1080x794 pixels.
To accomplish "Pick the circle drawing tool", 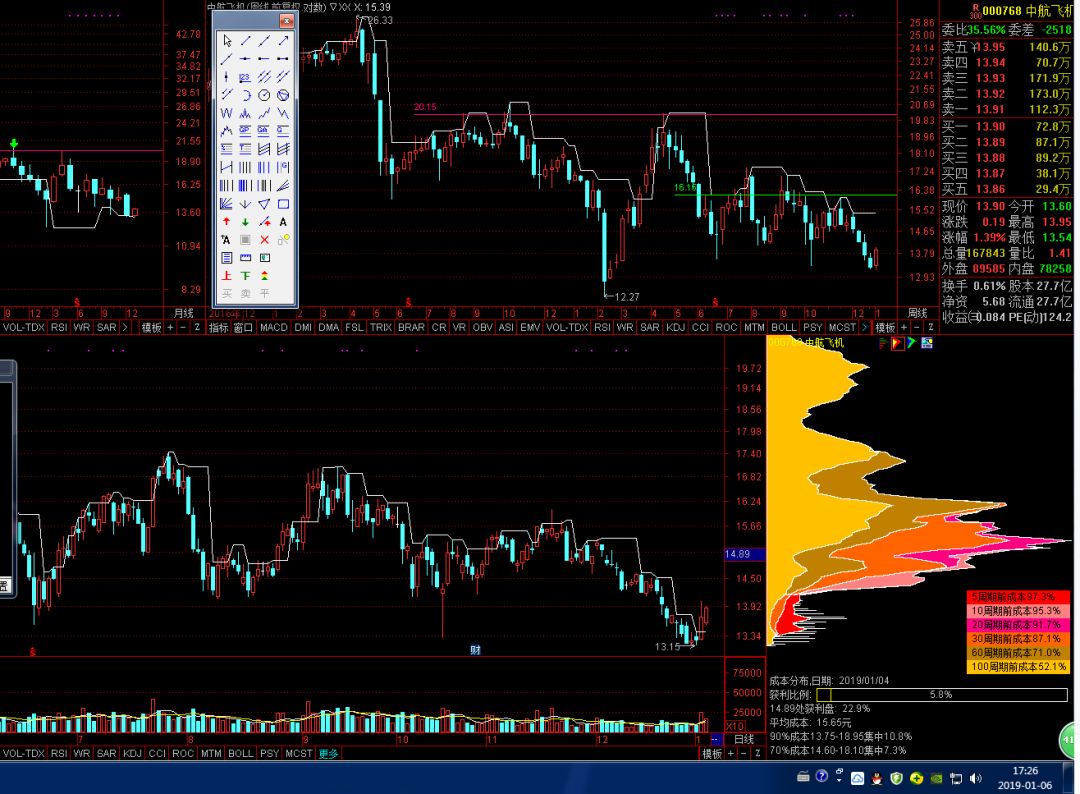I will point(265,95).
